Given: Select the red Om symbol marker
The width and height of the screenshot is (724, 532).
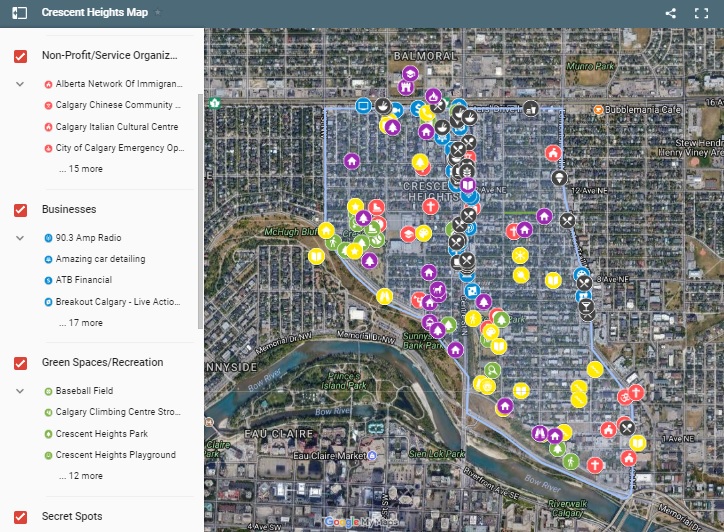Looking at the screenshot, I should pos(625,397).
